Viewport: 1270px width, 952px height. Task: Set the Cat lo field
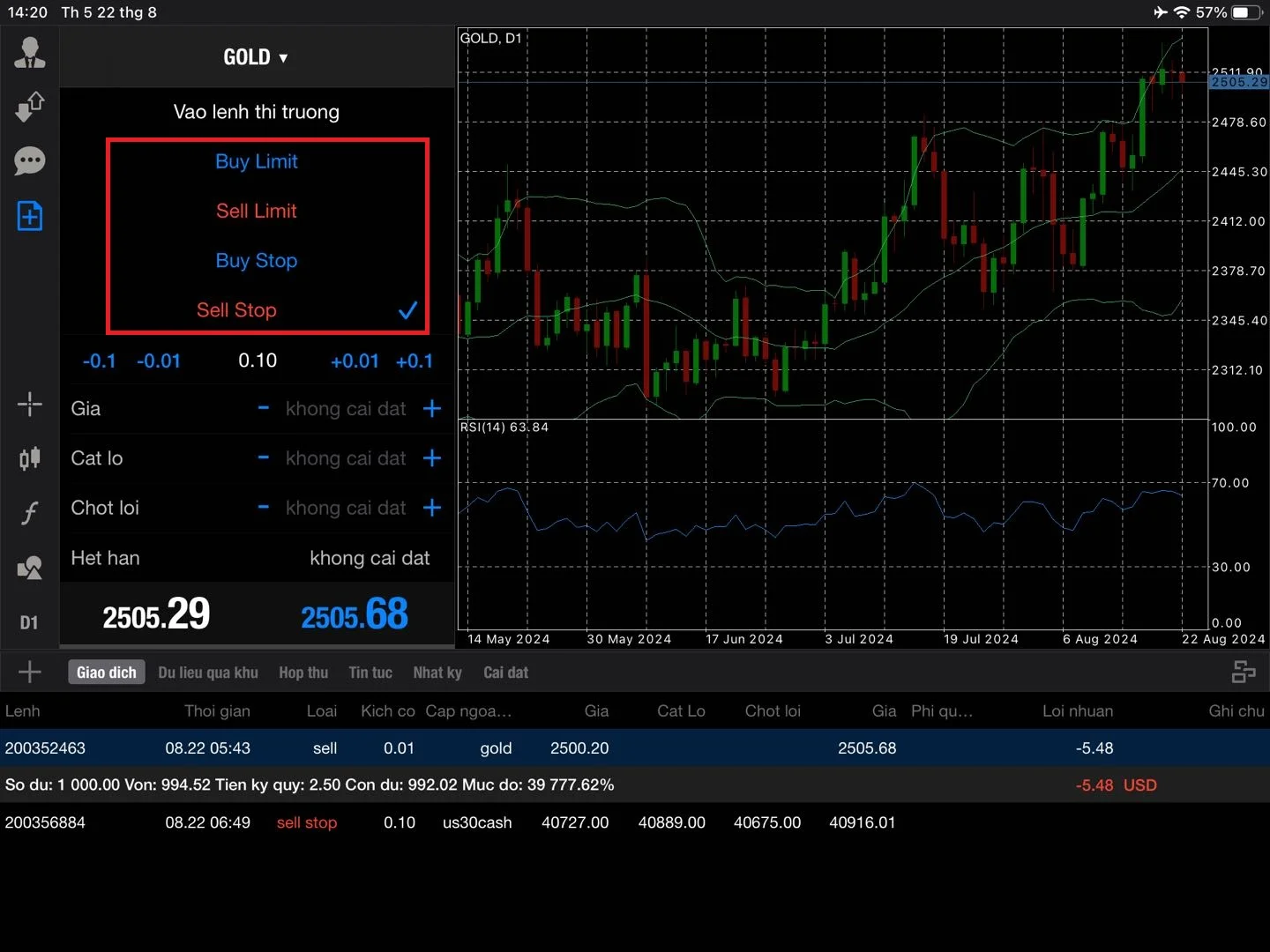346,458
